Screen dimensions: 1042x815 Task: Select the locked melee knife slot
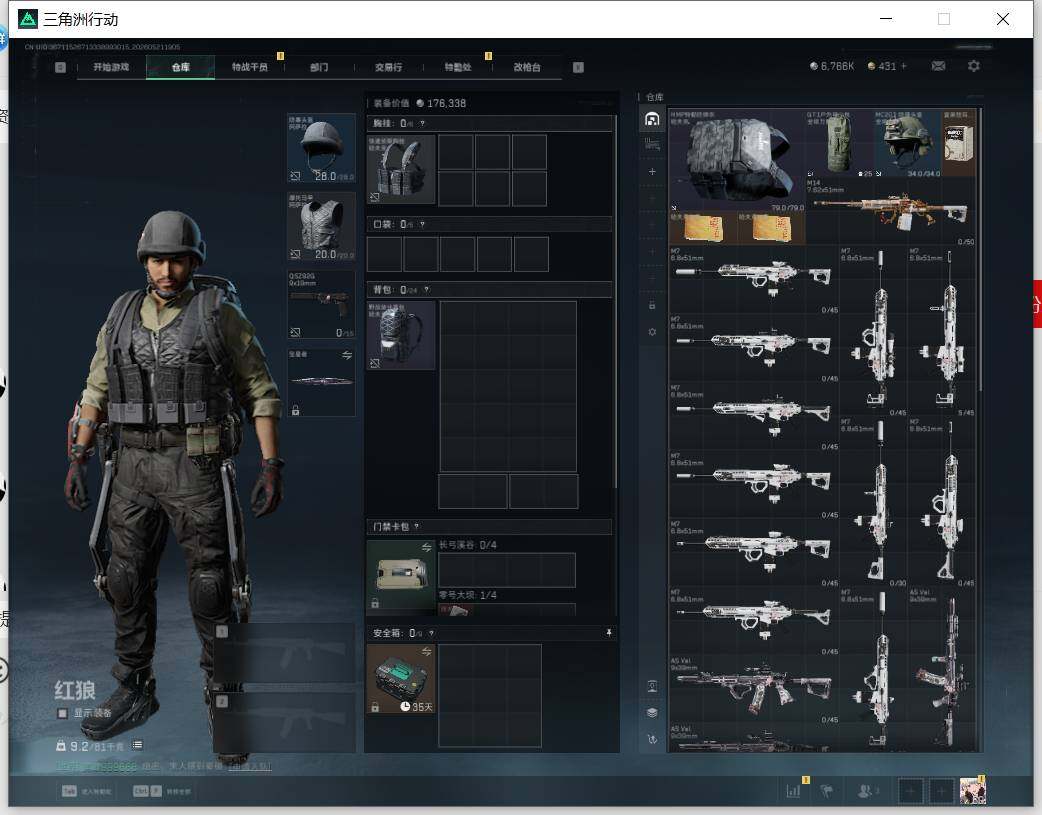pyautogui.click(x=322, y=382)
